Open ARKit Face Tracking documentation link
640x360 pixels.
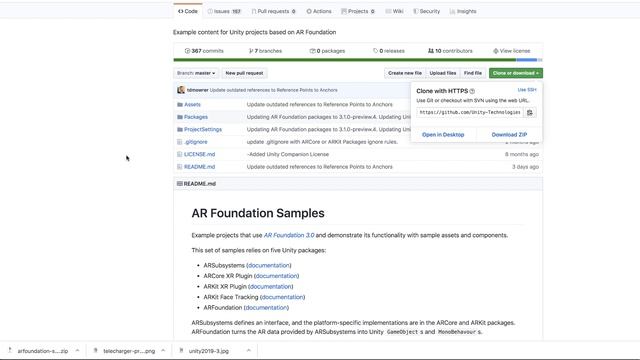point(282,297)
